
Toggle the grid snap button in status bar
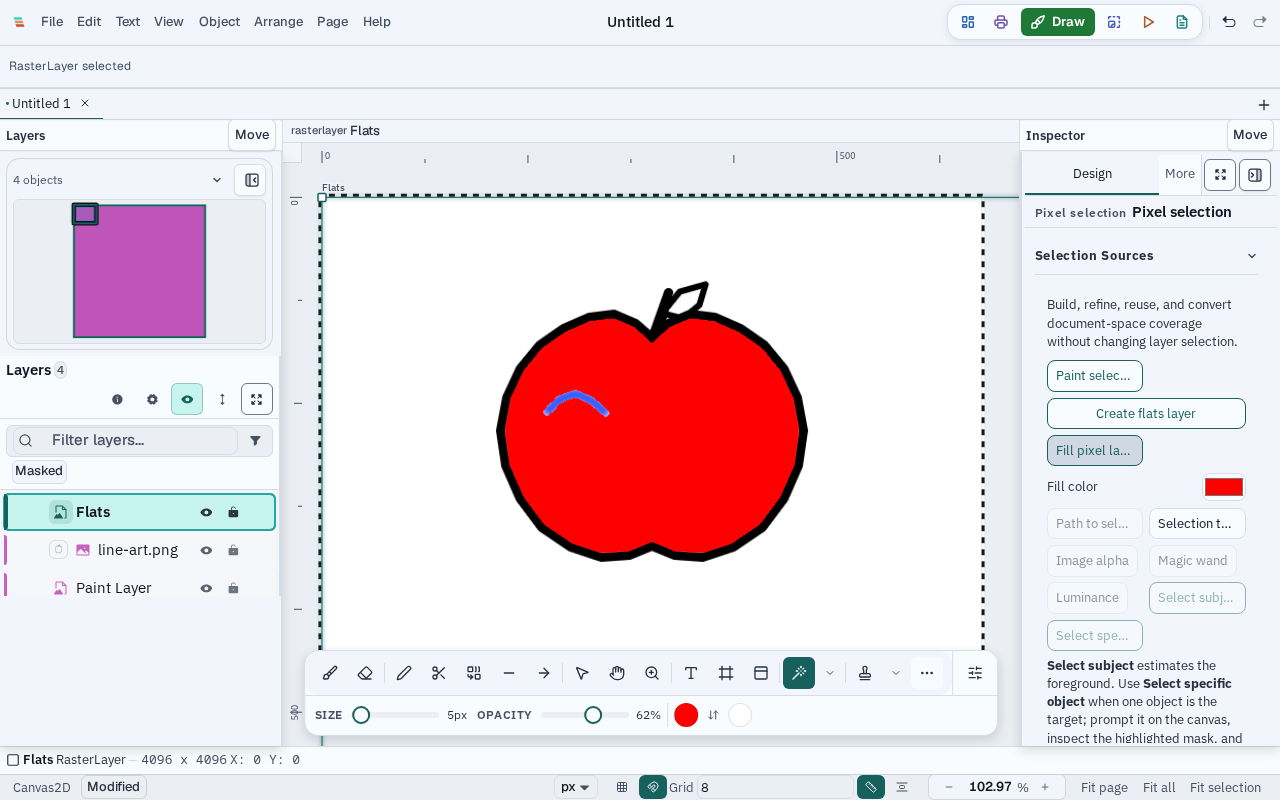click(x=653, y=787)
